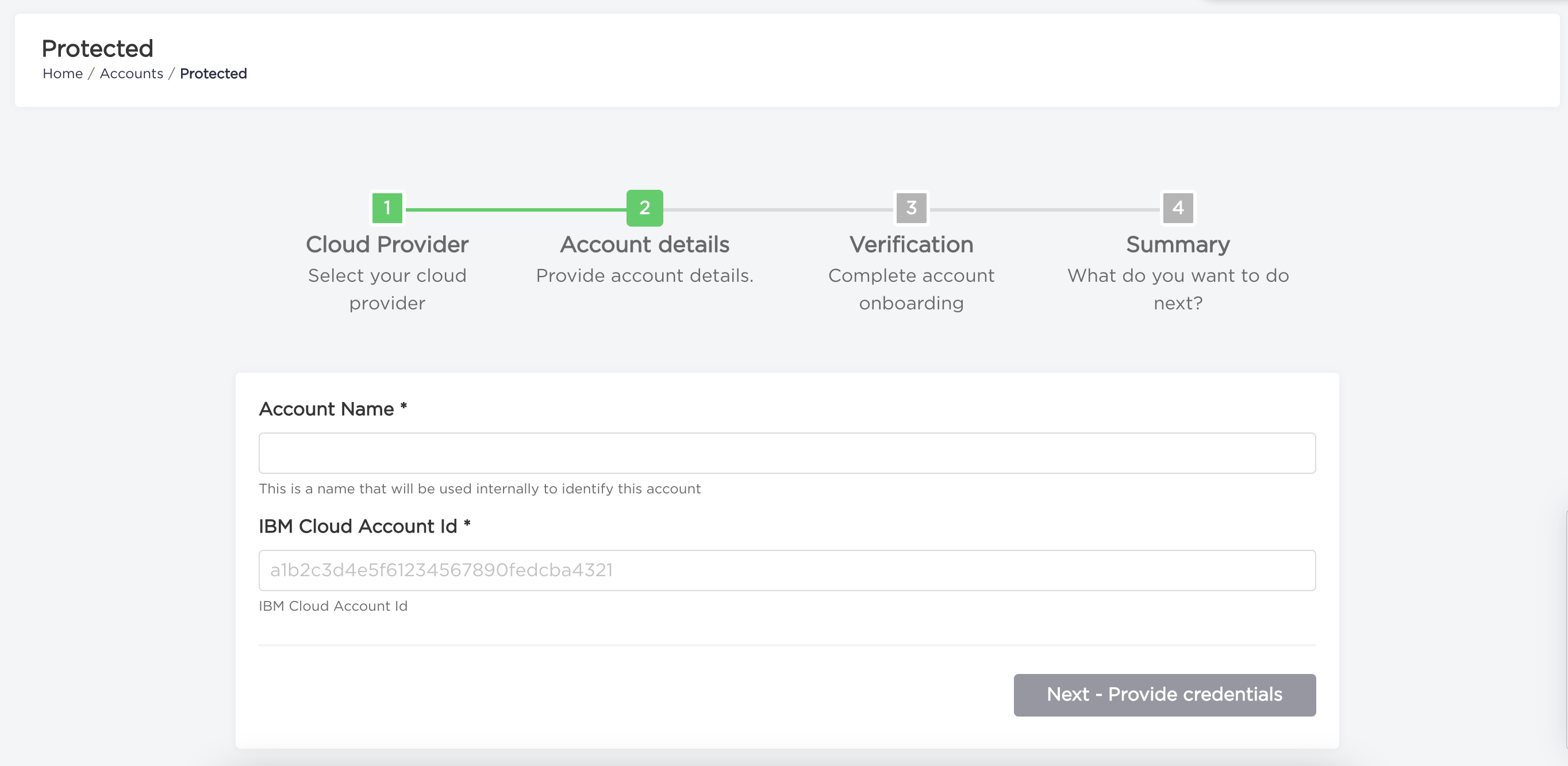Select the Protected breadcrumb entry
Screen dimensions: 1568x766
[213, 73]
